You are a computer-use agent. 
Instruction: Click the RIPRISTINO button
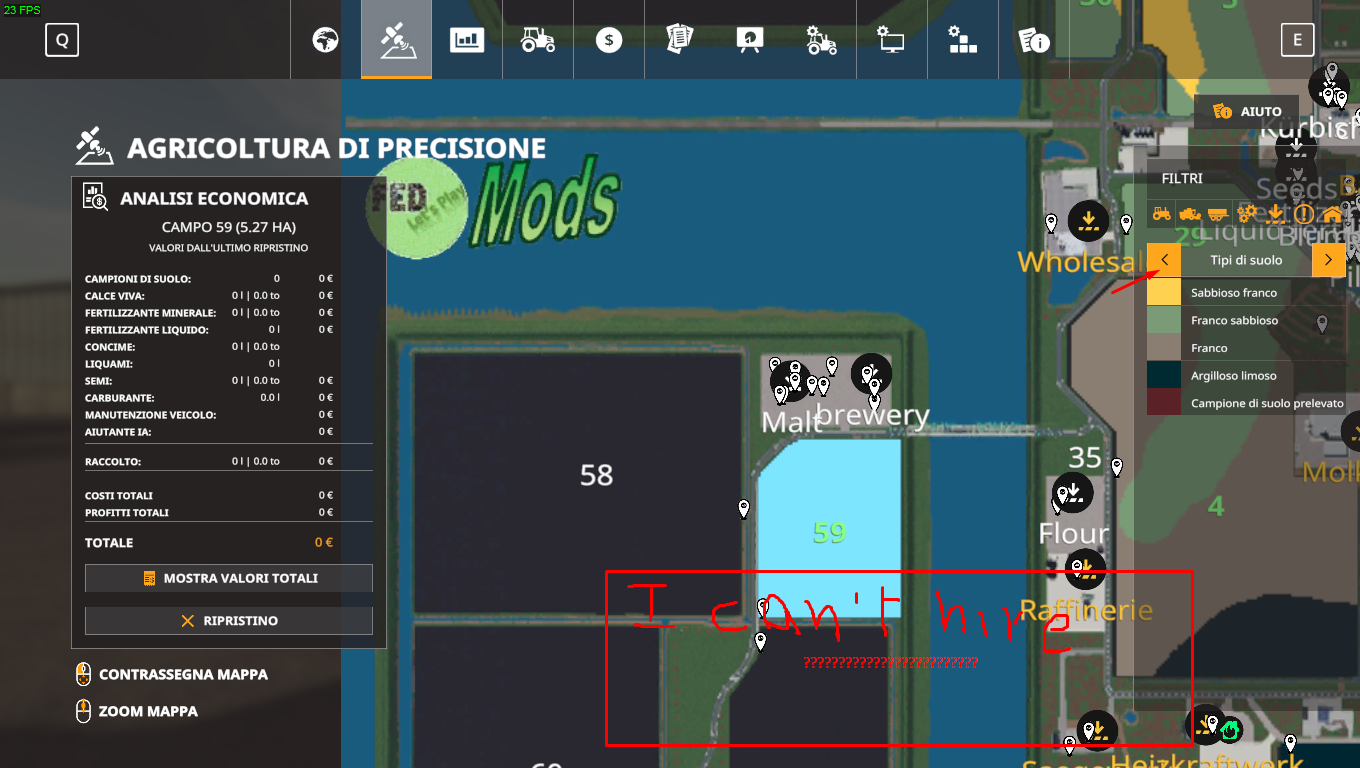coord(228,620)
